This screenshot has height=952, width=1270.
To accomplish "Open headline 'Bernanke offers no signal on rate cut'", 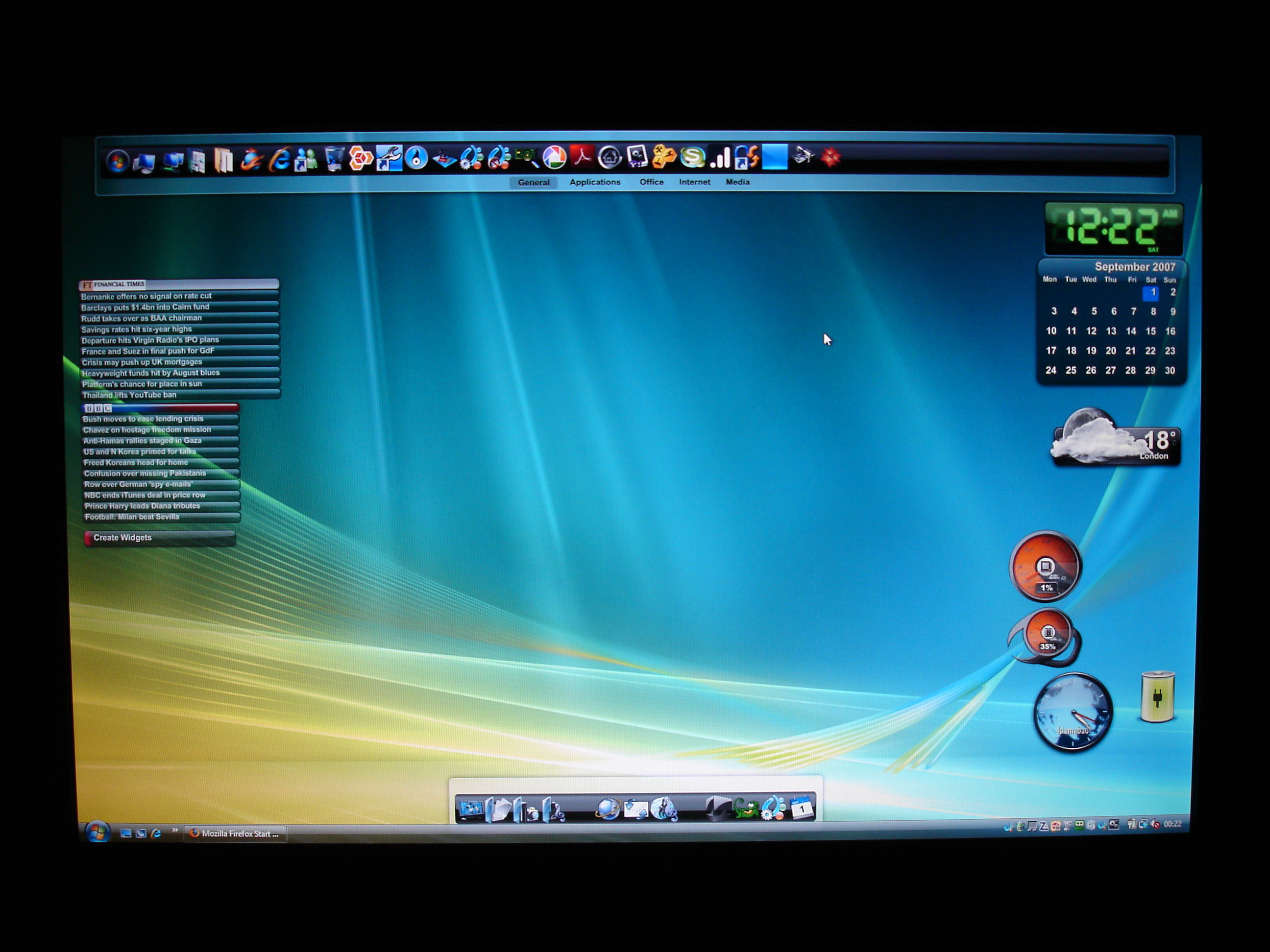I will pos(179,296).
